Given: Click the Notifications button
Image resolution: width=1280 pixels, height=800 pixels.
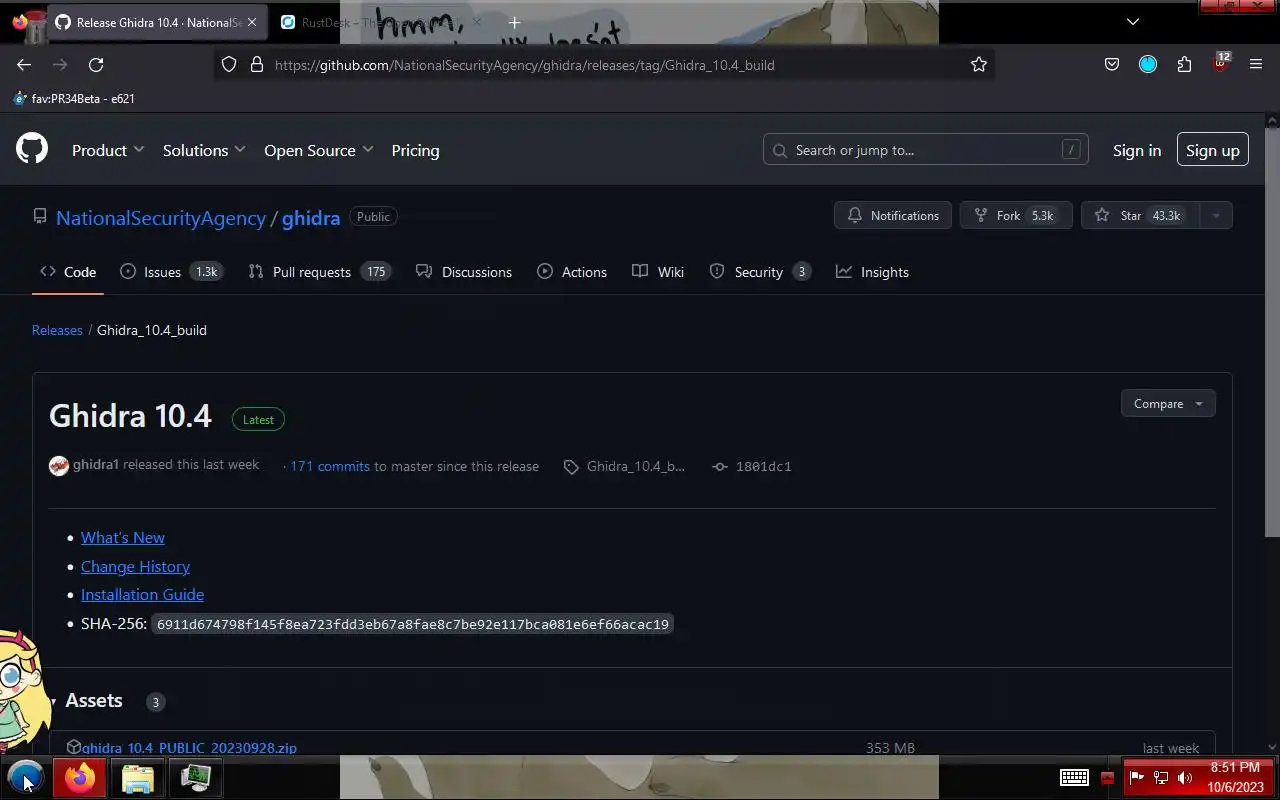Looking at the screenshot, I should 893,216.
